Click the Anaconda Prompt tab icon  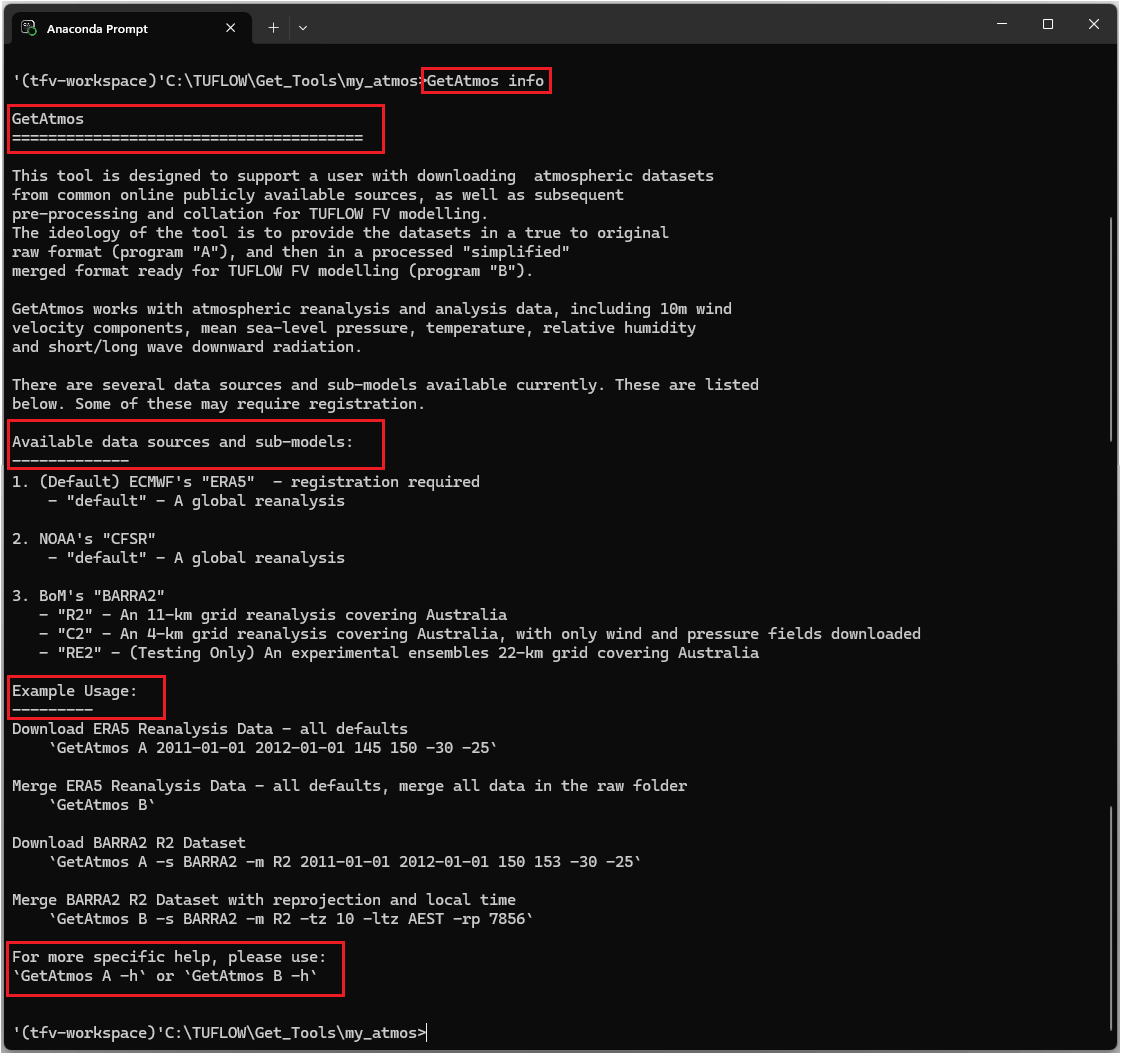click(x=30, y=29)
